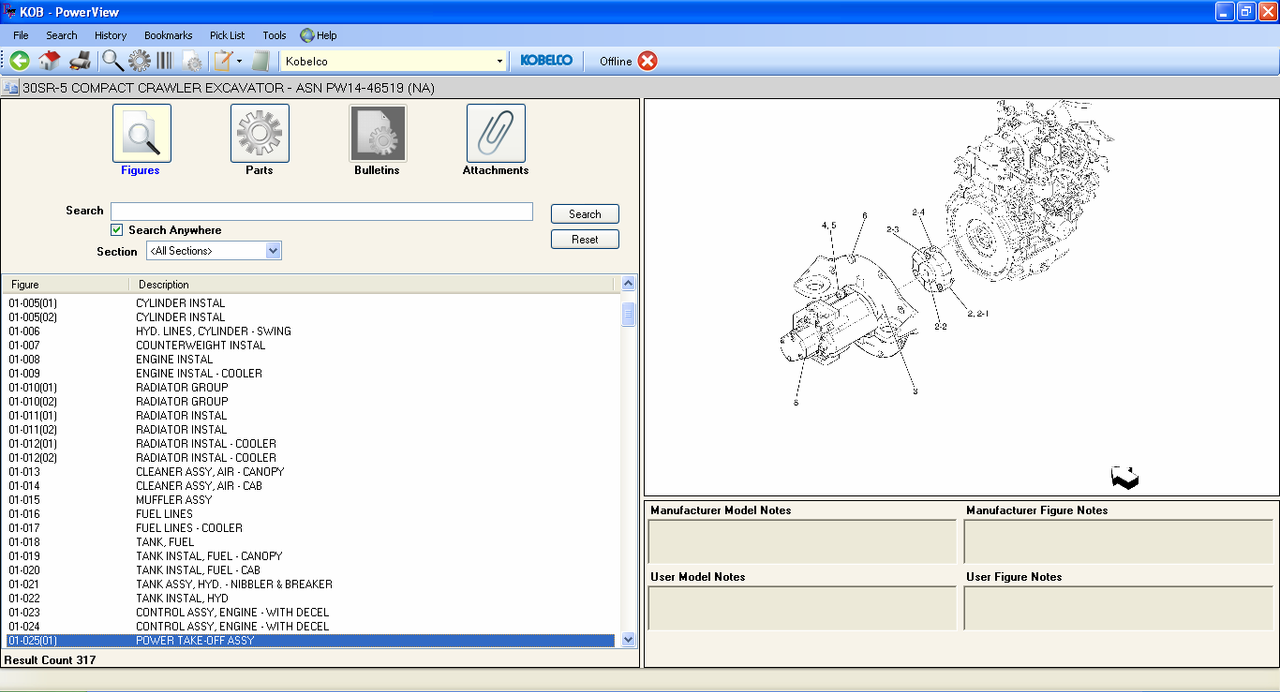Select figure 01-025(01) POWER TAKE-OFF ASSY

click(x=311, y=640)
